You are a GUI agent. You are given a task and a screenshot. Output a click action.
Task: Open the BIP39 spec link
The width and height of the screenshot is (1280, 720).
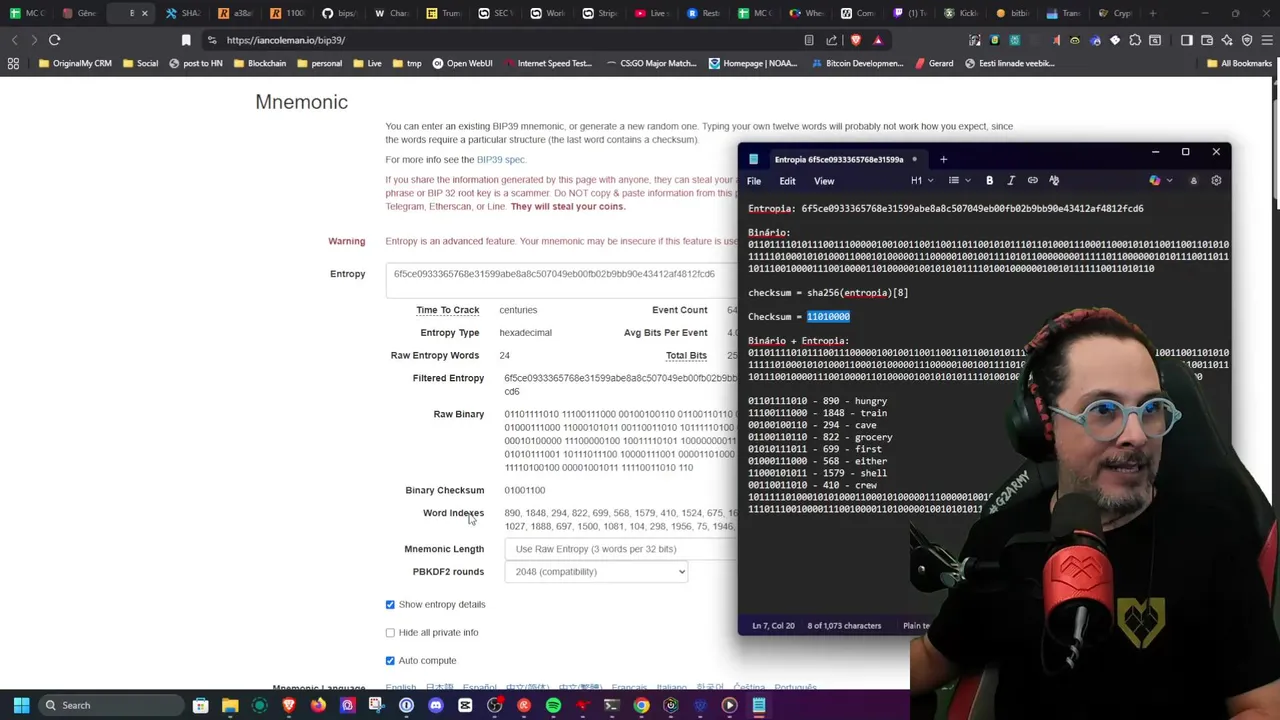(x=500, y=160)
